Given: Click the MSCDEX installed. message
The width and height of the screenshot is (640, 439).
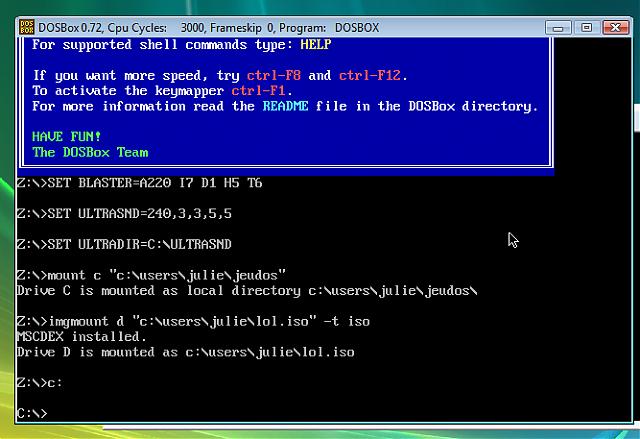Looking at the screenshot, I should pos(82,337).
